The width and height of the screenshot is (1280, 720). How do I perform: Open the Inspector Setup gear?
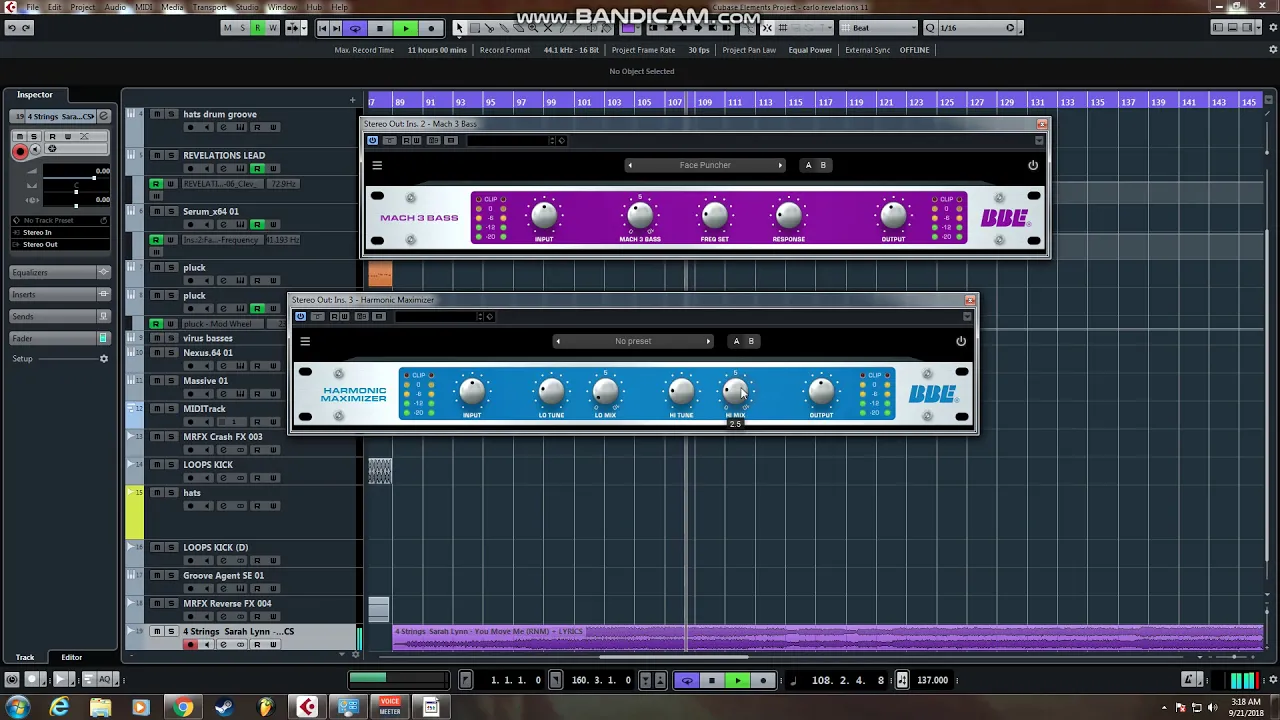(103, 359)
